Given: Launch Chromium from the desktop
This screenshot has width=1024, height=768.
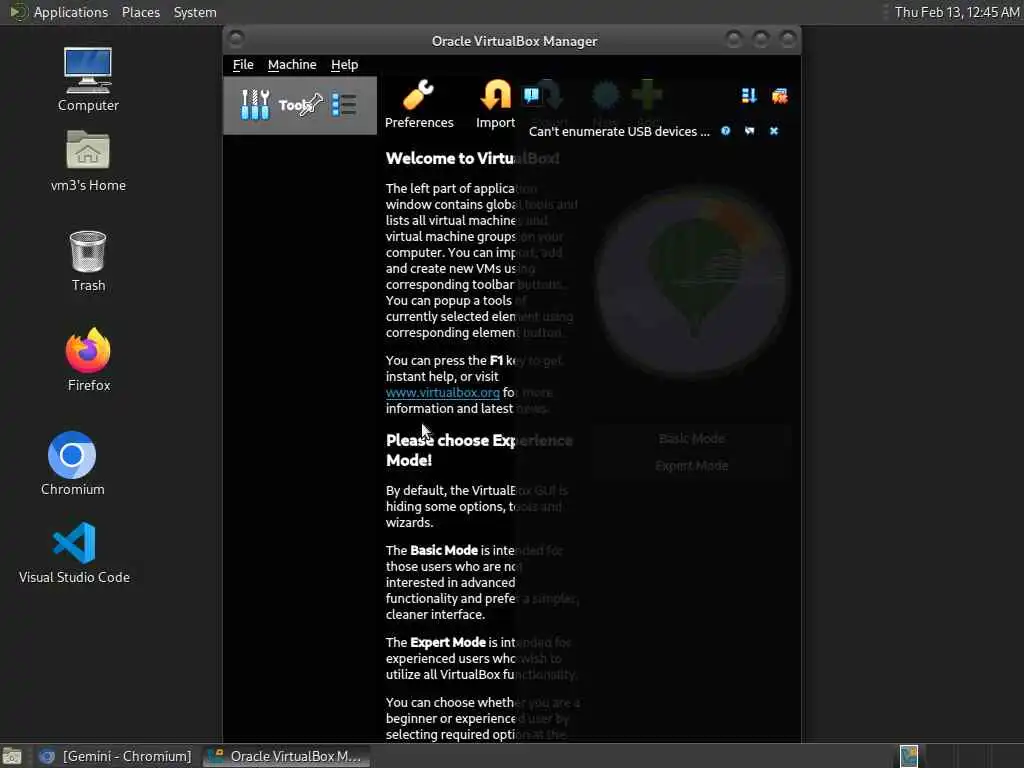Looking at the screenshot, I should point(72,463).
